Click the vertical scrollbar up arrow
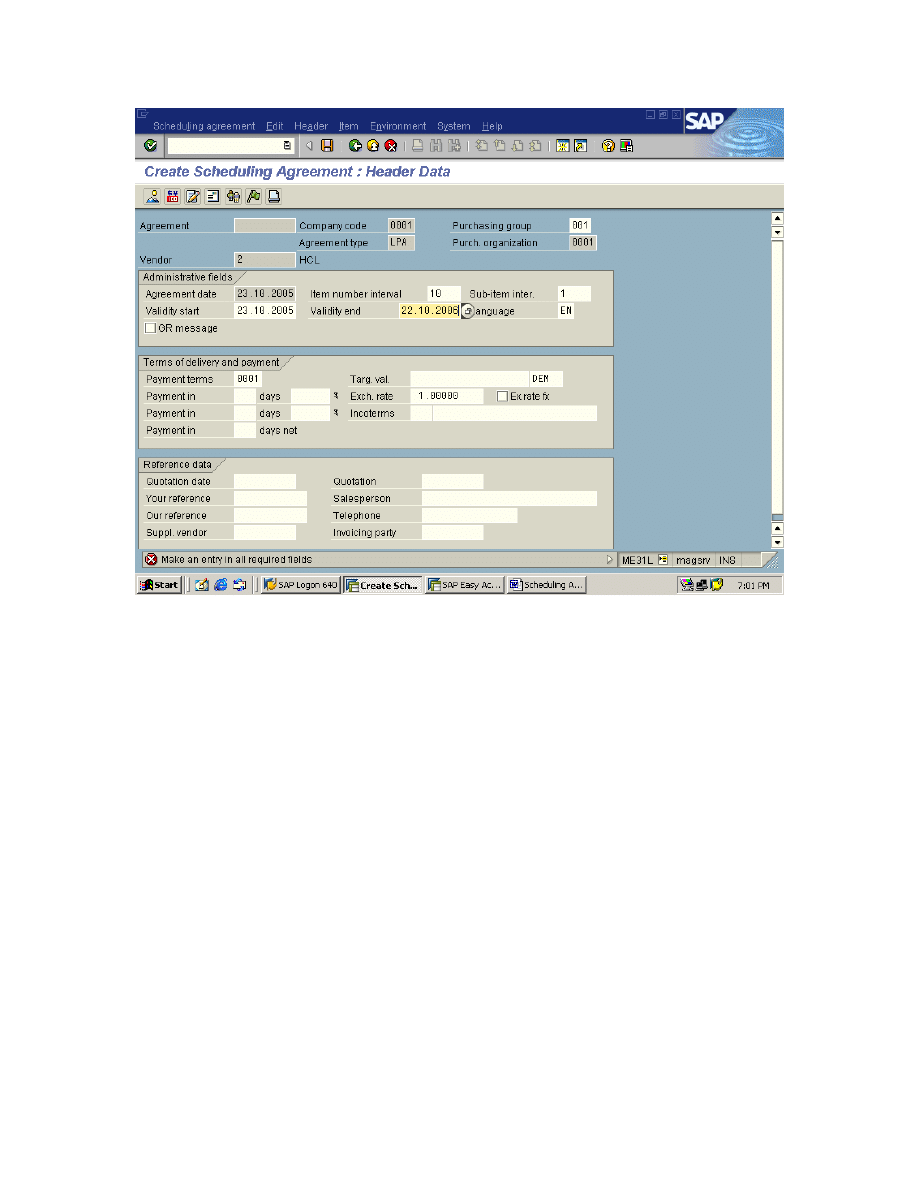Image resolution: width=918 pixels, height=1188 pixels. pos(777,218)
